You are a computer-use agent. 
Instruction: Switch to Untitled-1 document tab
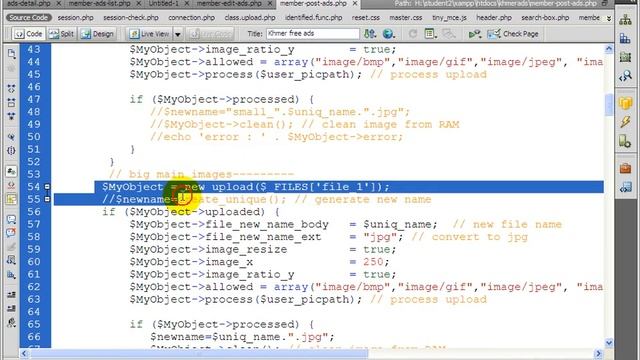[x=163, y=3]
